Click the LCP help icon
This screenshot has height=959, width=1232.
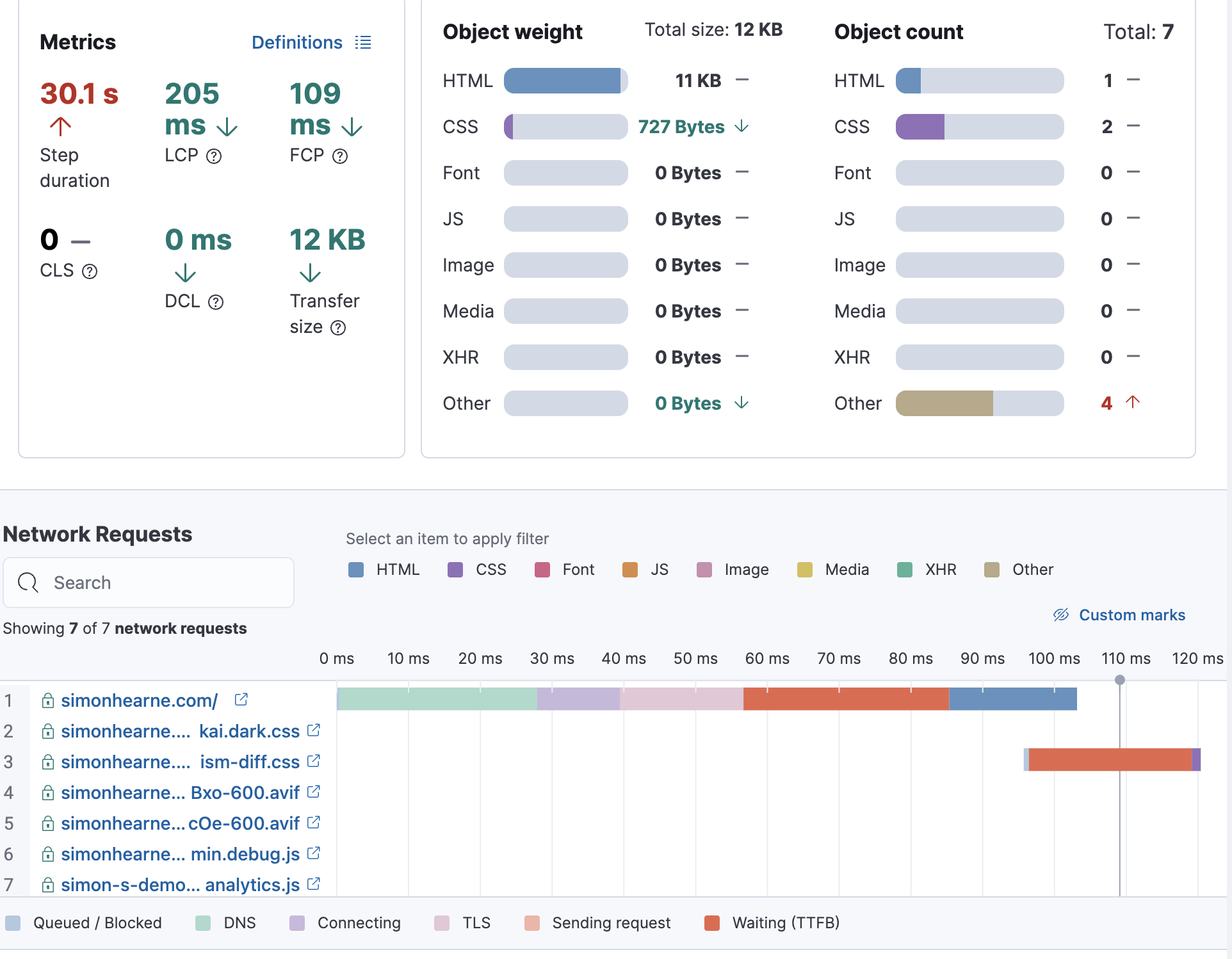tap(214, 156)
